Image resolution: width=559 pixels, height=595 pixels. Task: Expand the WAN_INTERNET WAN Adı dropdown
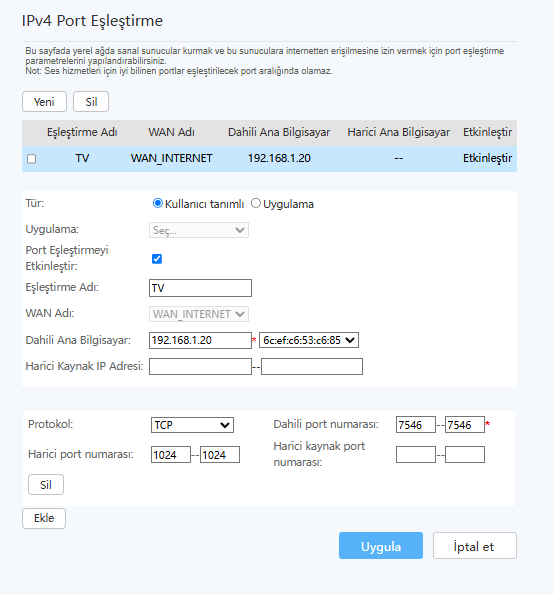pos(199,314)
